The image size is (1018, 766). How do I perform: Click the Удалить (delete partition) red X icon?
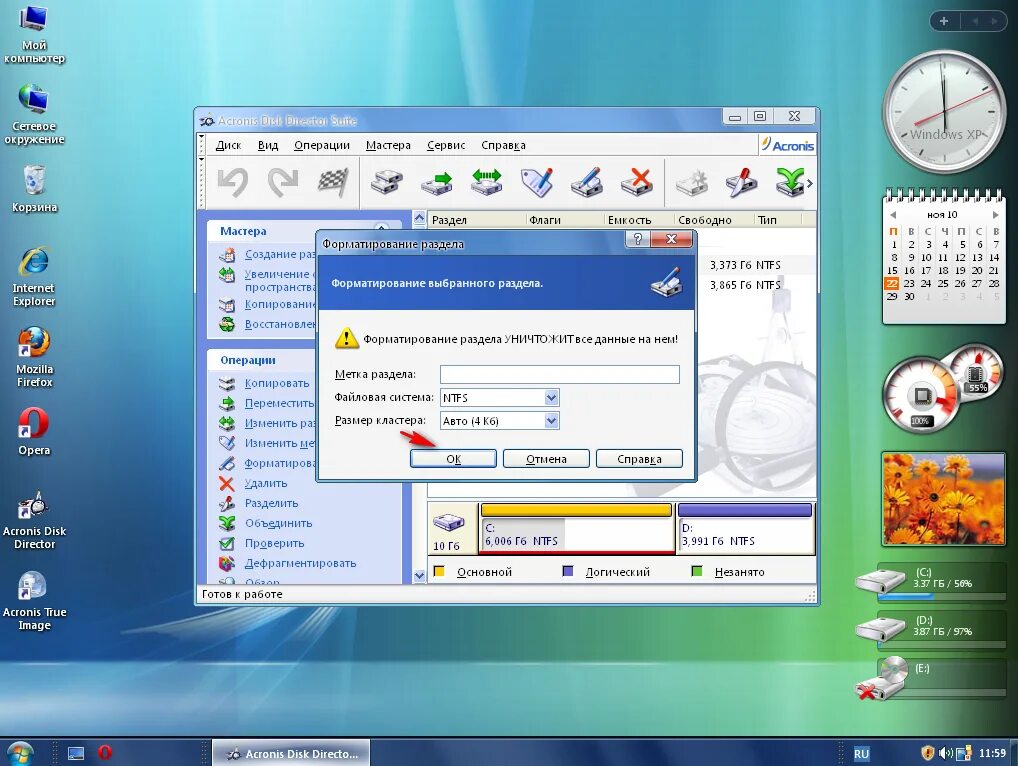228,483
